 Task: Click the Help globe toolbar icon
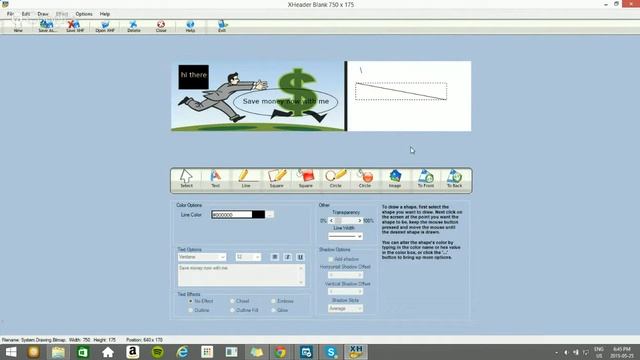coord(190,27)
